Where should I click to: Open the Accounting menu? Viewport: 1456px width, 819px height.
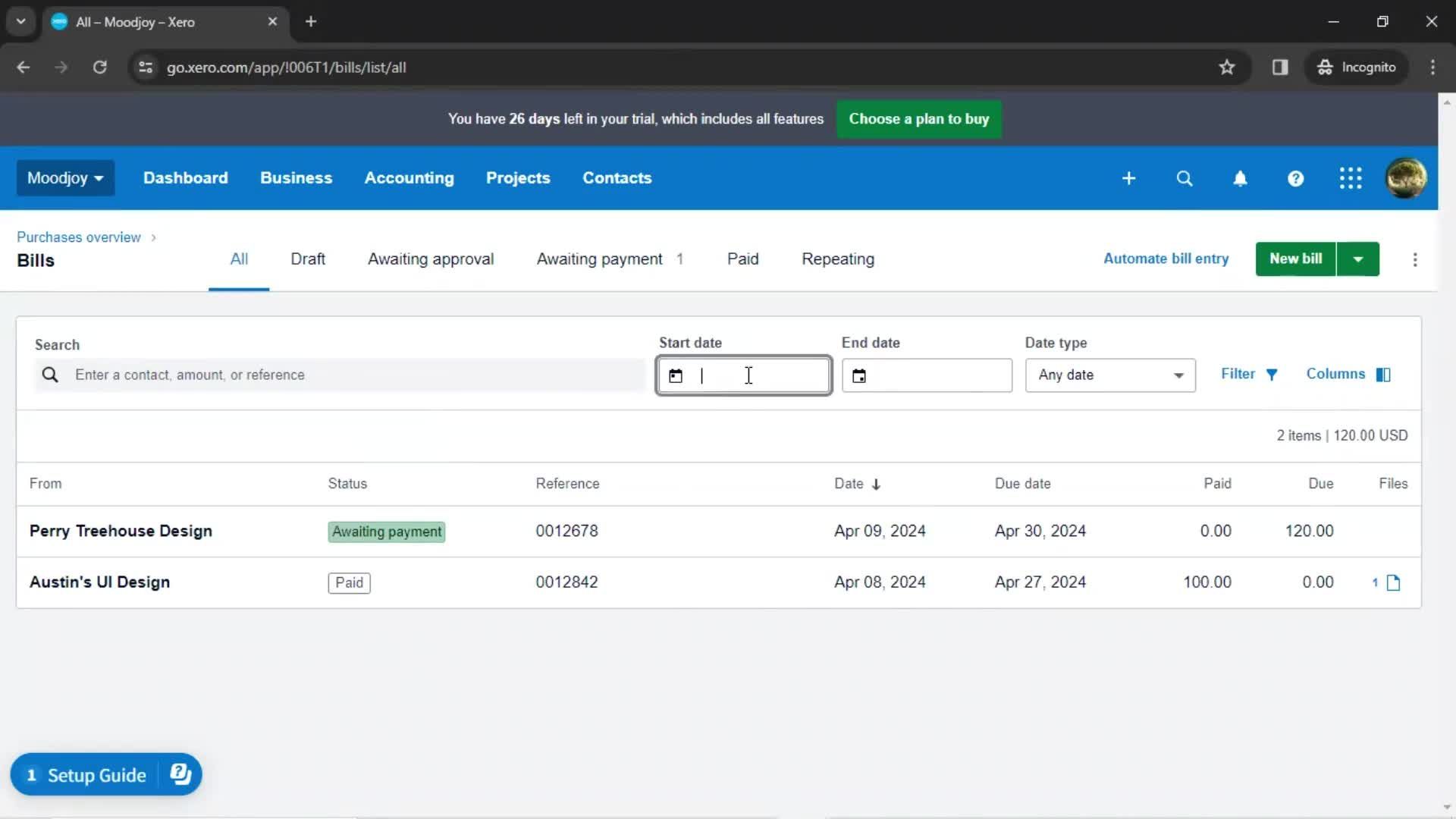409,178
